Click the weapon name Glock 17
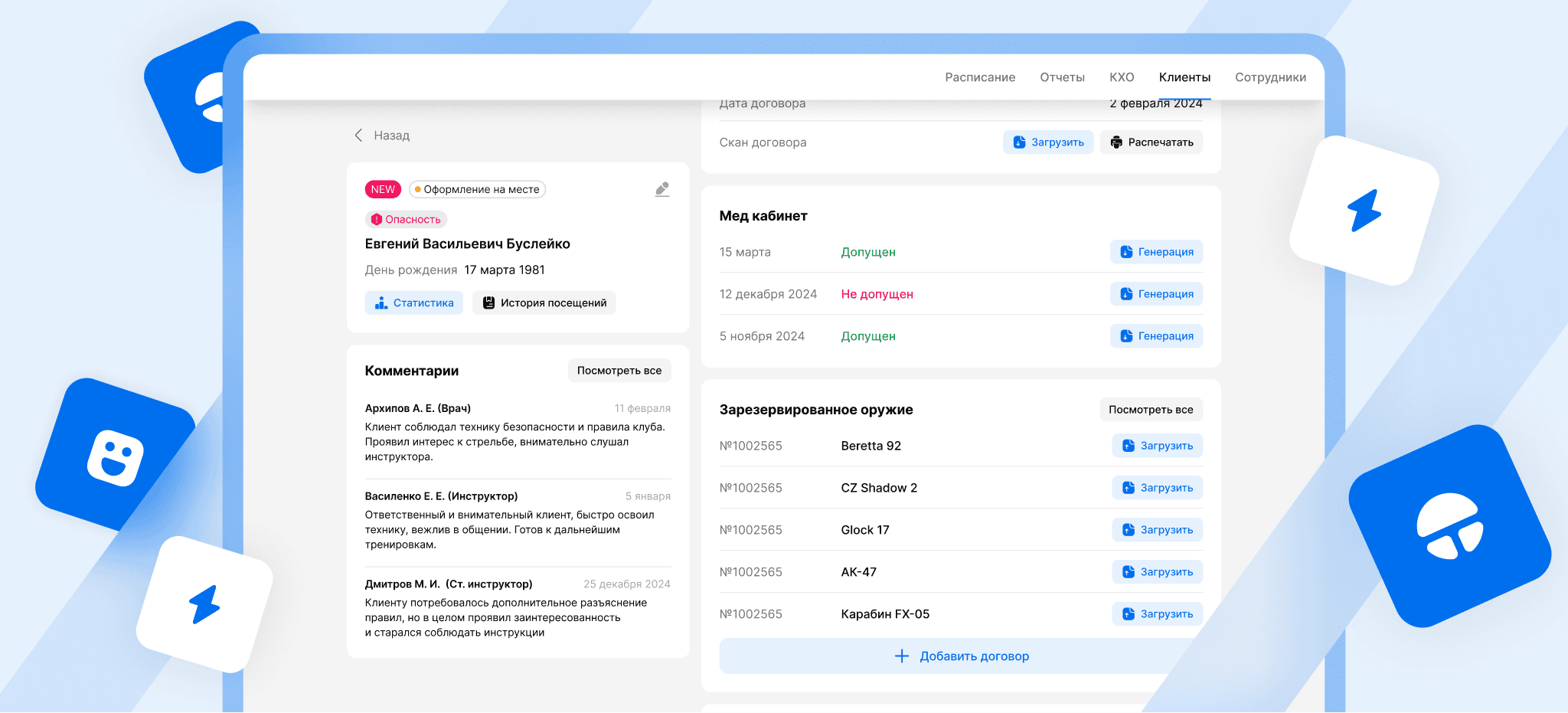This screenshot has height=713, width=1568. (865, 531)
